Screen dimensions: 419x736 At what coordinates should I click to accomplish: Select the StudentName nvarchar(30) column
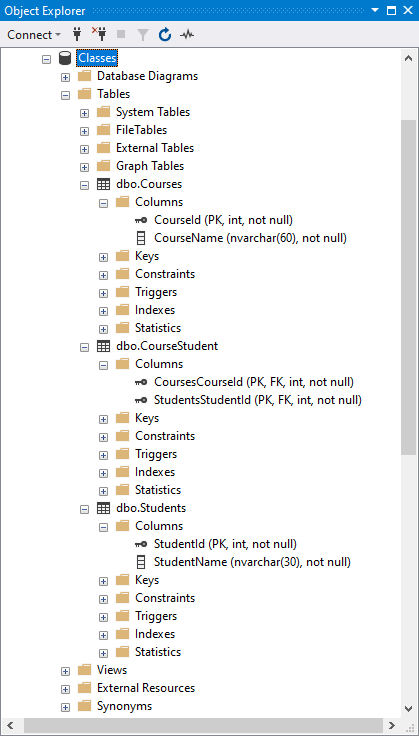[252, 562]
